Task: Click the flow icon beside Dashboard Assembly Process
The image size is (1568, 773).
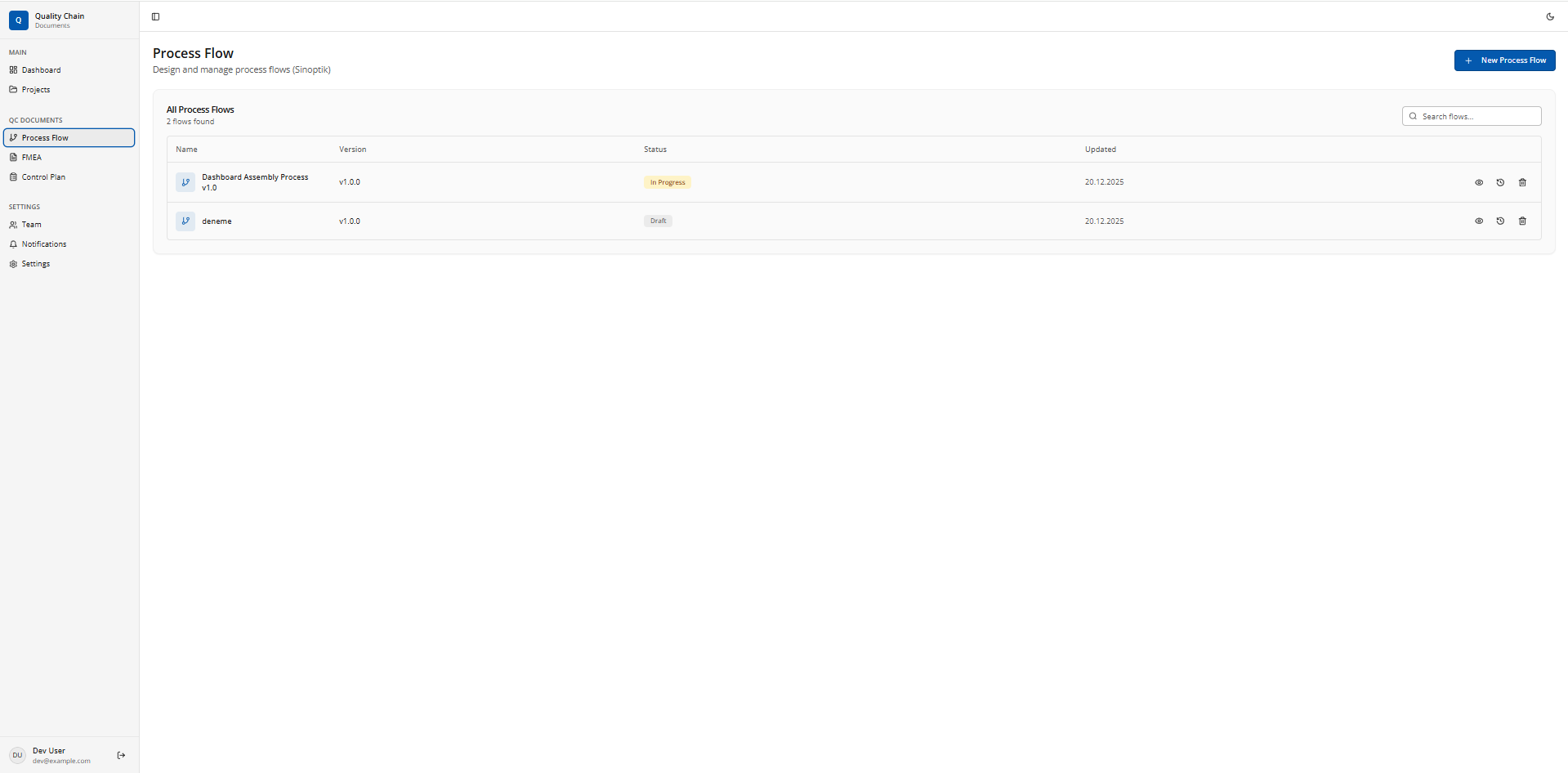Action: coord(185,182)
